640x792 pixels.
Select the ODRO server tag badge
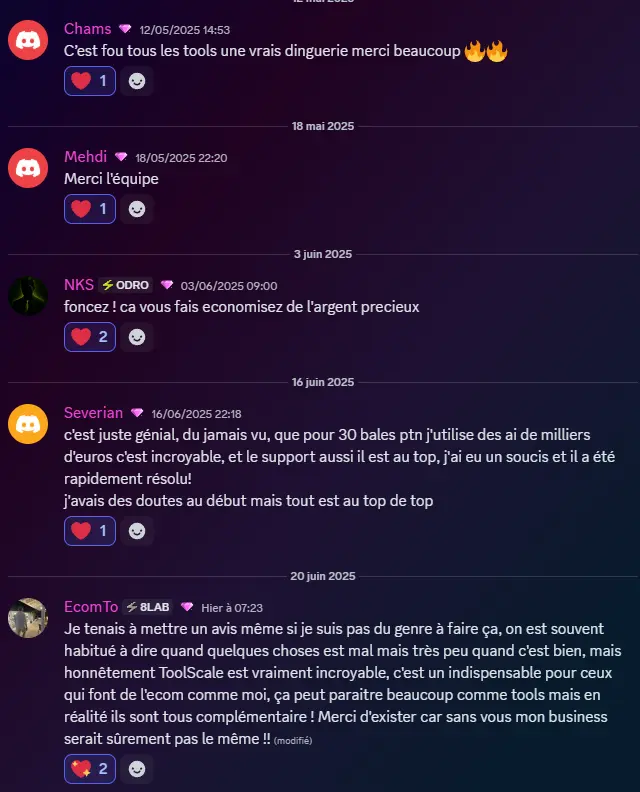[125, 285]
